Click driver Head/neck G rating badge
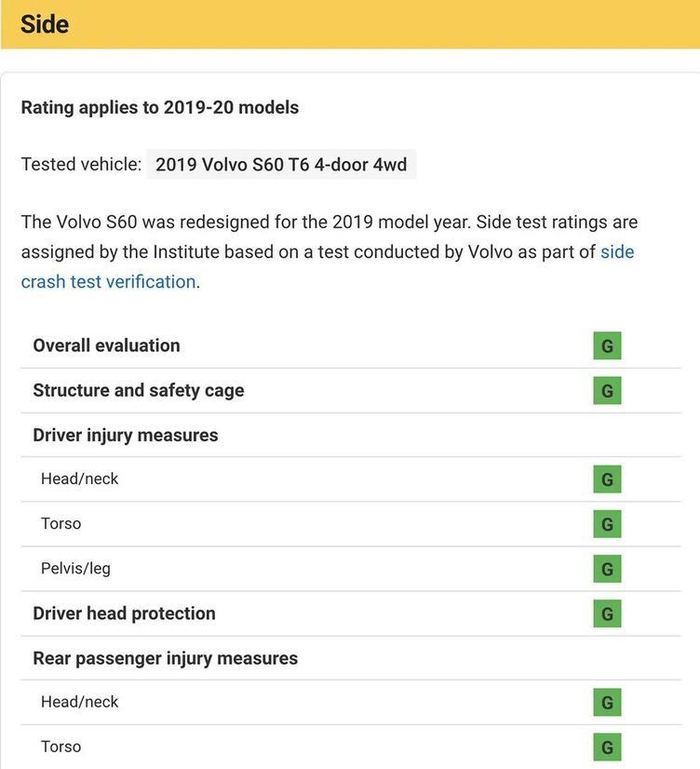This screenshot has width=700, height=769. [x=606, y=479]
